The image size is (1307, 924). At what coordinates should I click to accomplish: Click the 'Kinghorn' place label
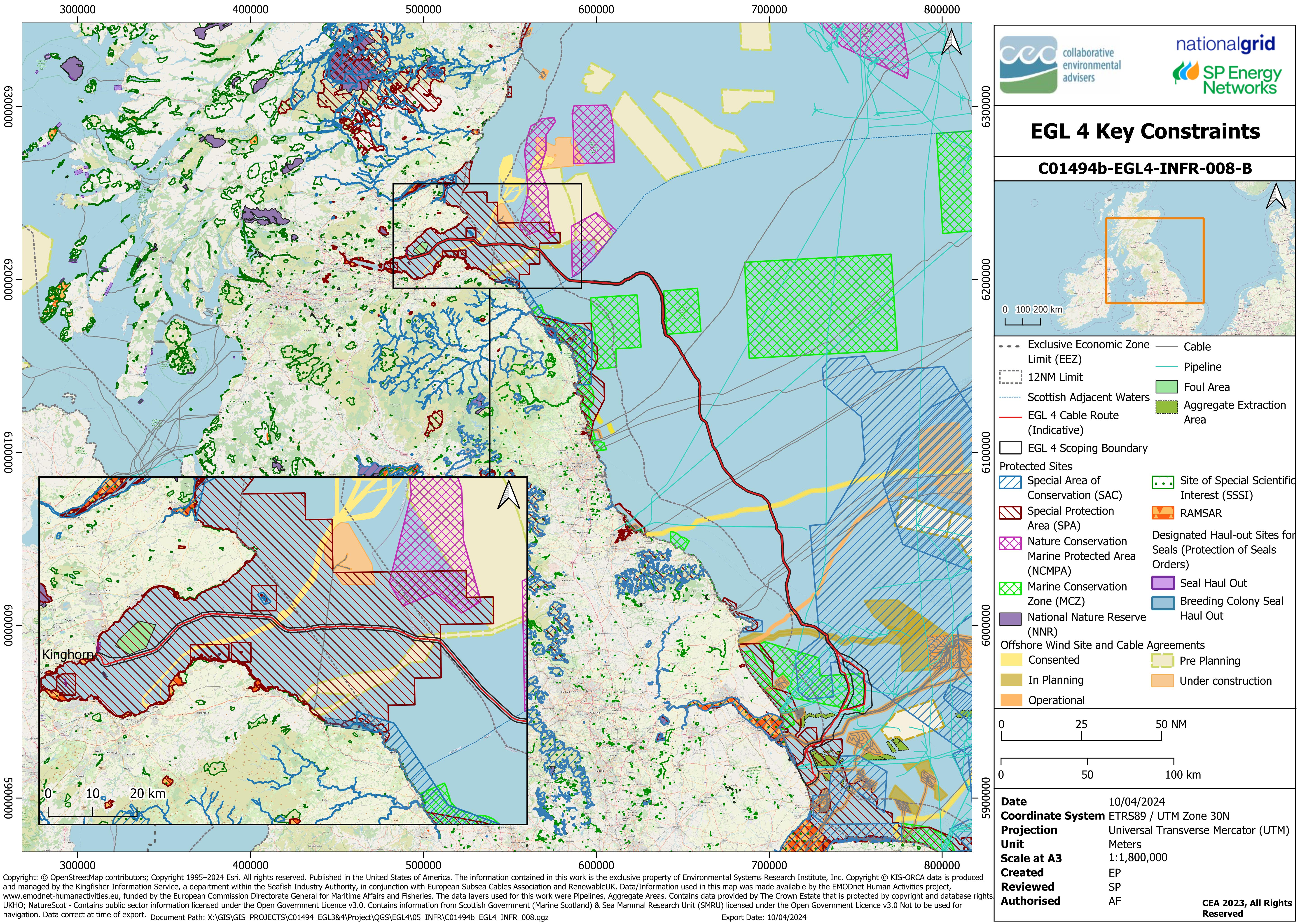[x=68, y=655]
